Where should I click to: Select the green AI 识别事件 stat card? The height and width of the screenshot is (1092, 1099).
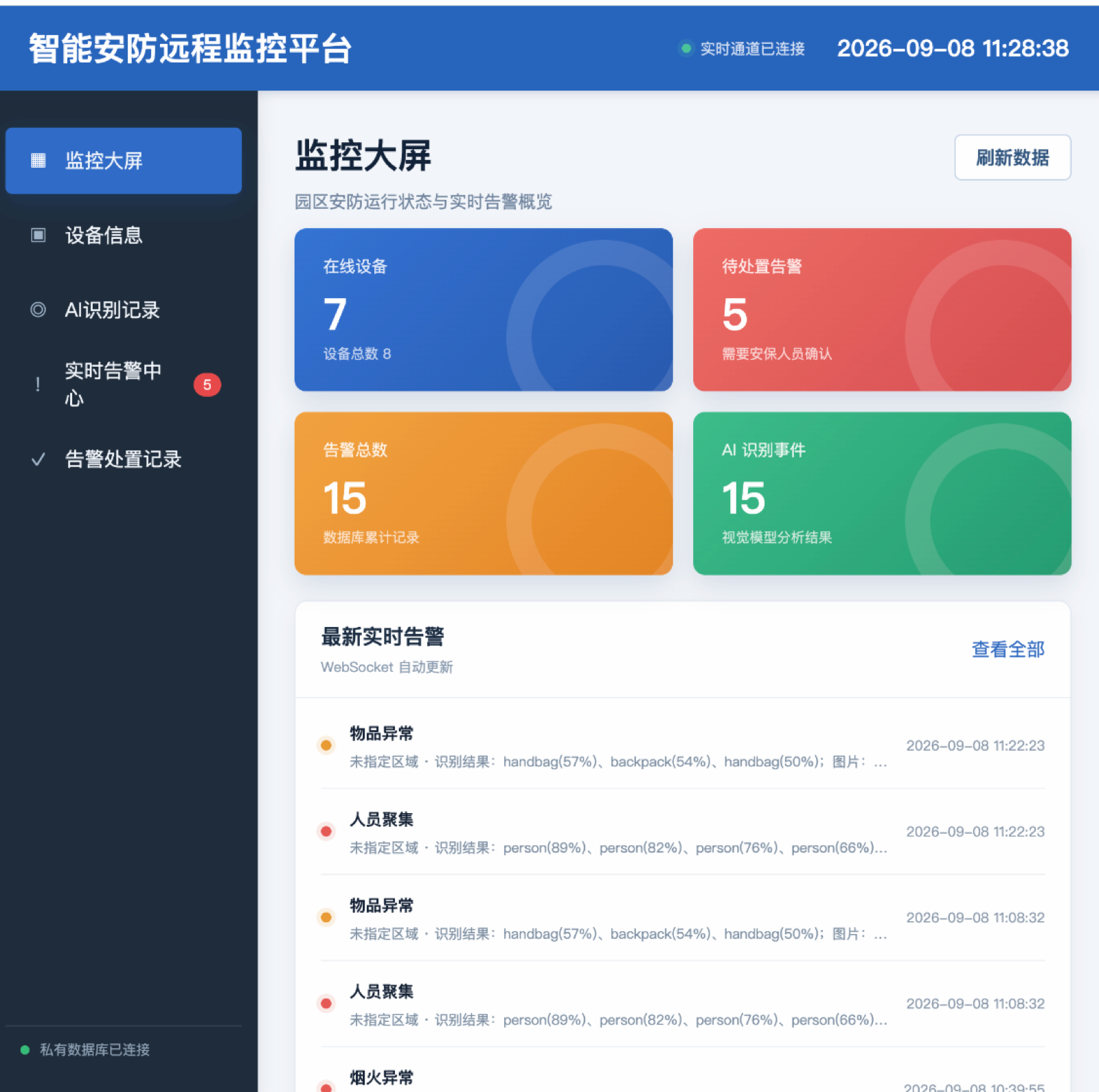pos(882,493)
